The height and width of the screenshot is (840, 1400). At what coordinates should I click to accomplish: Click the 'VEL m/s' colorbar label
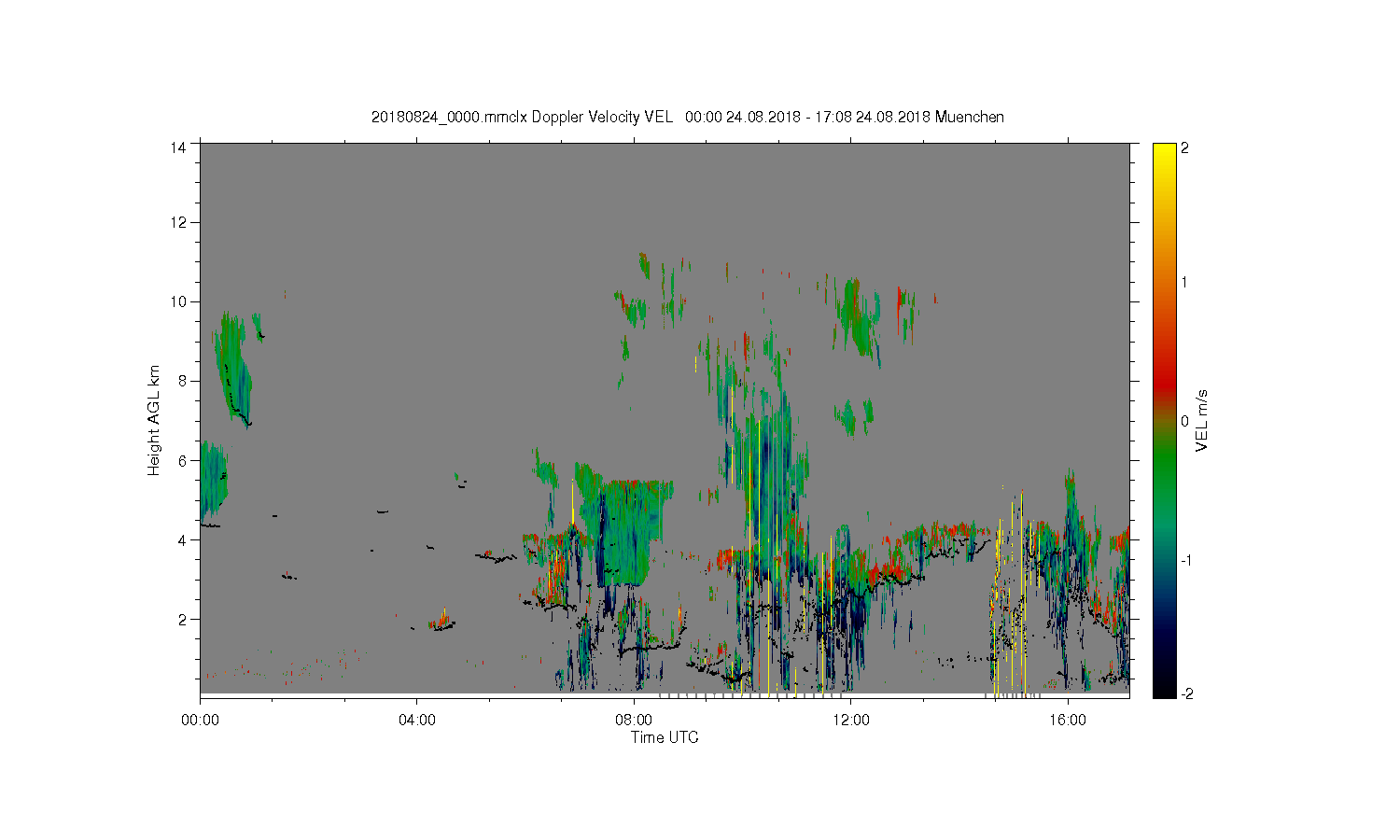[1202, 420]
